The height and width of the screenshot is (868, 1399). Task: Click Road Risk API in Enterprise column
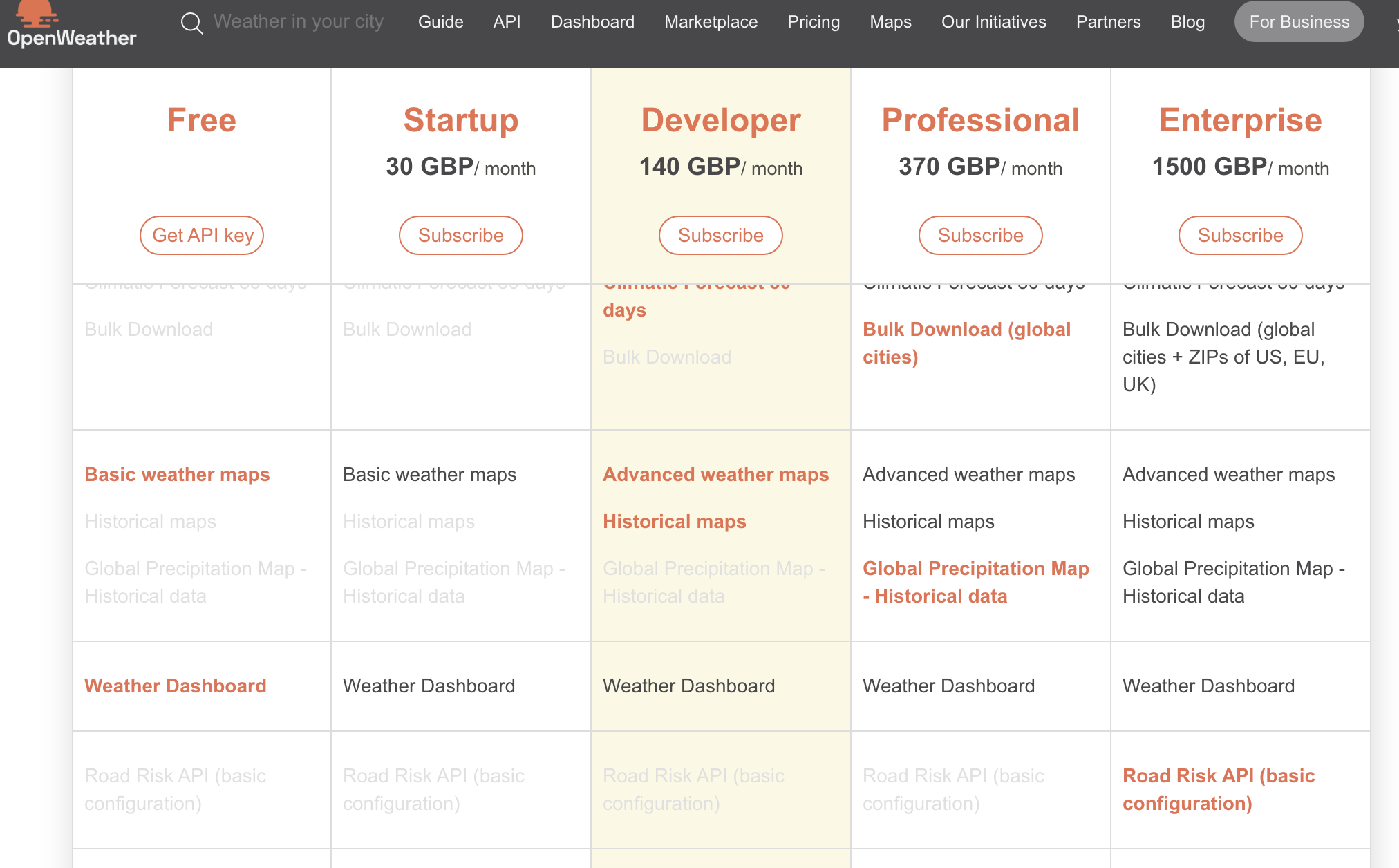(x=1218, y=789)
